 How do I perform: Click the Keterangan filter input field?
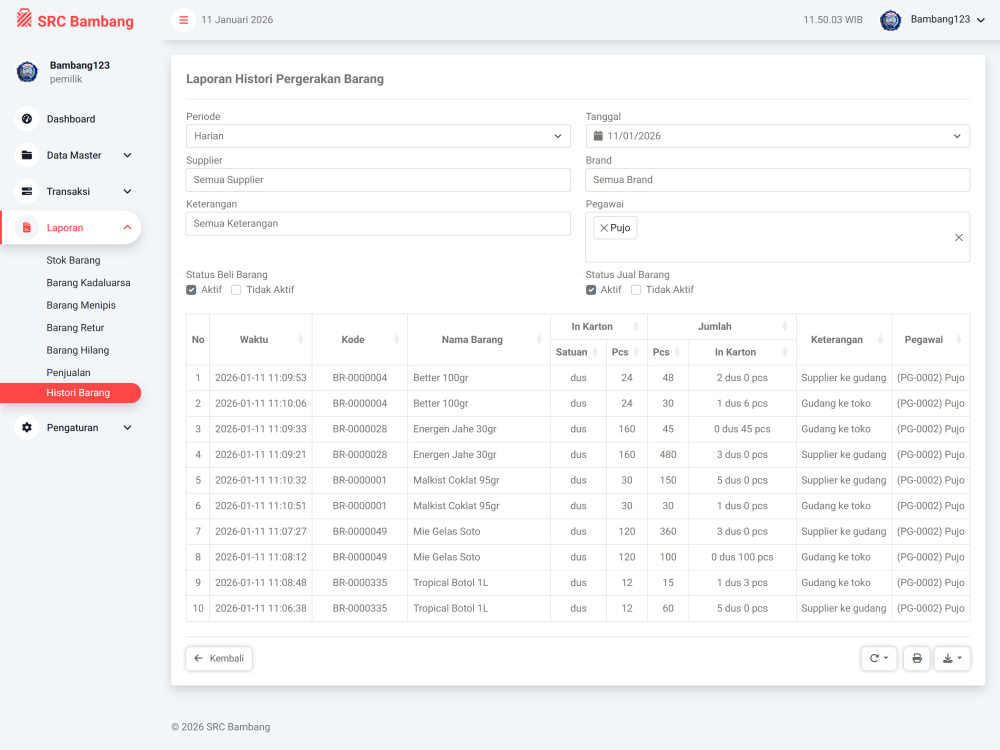(378, 224)
